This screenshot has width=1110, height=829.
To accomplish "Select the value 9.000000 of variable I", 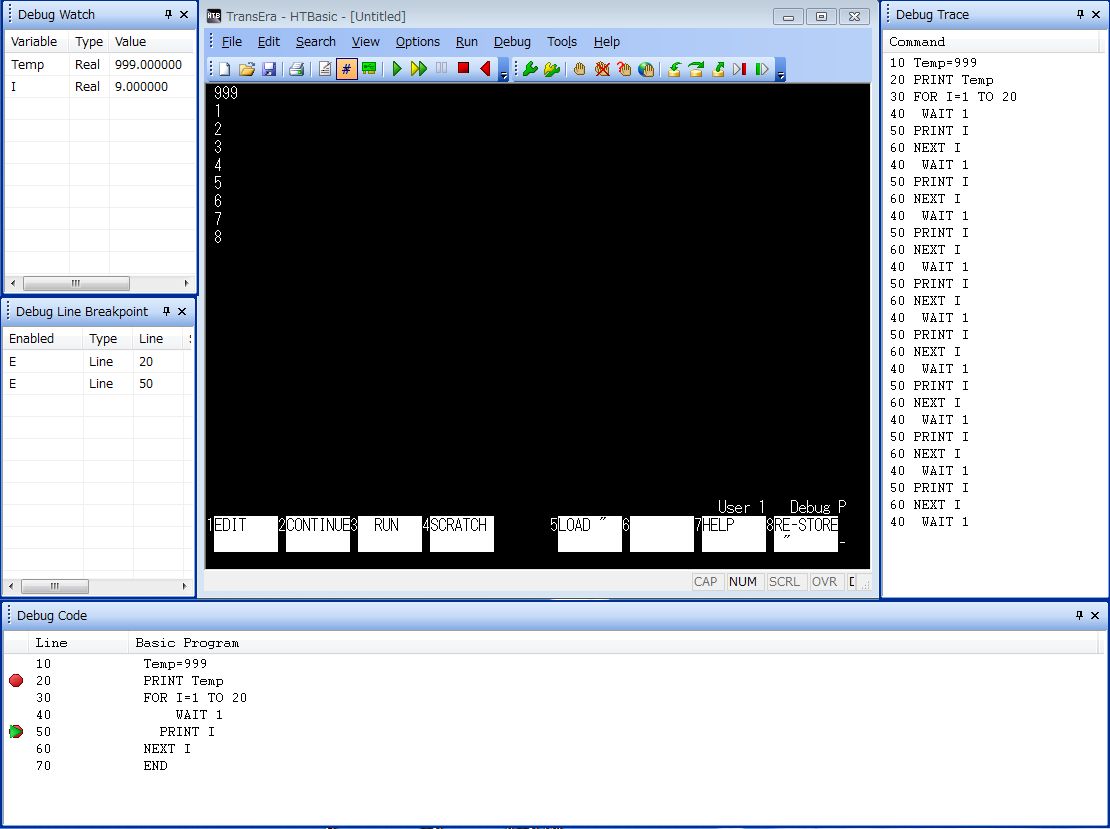I will point(142,86).
